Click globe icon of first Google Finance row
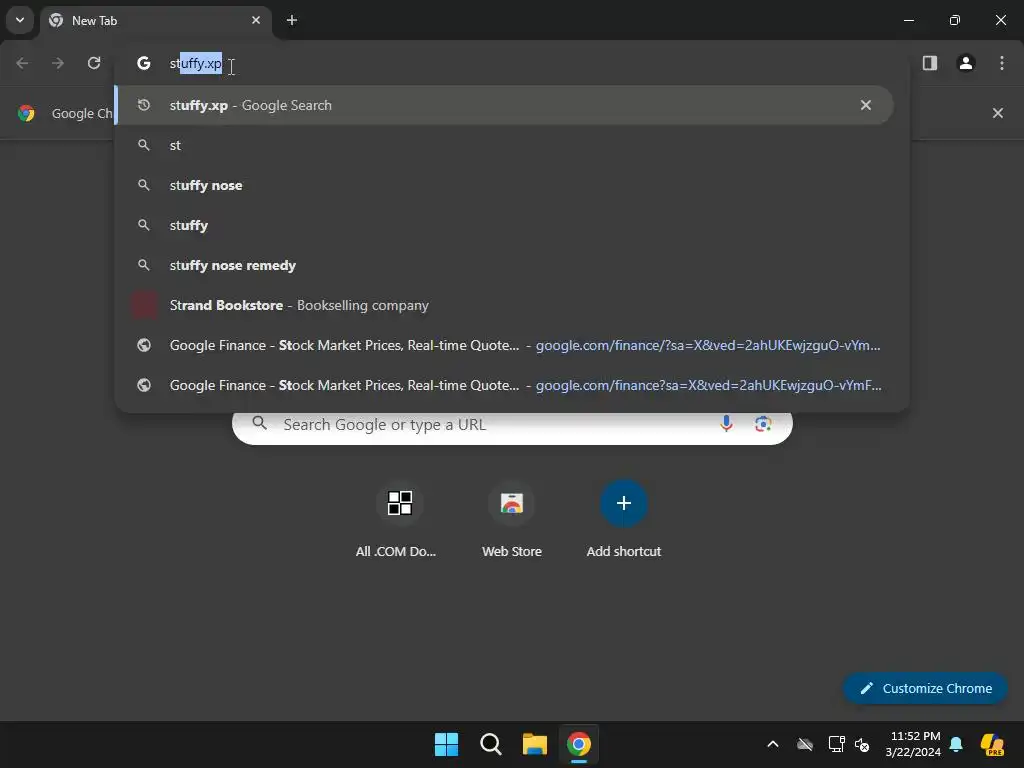 tap(144, 345)
